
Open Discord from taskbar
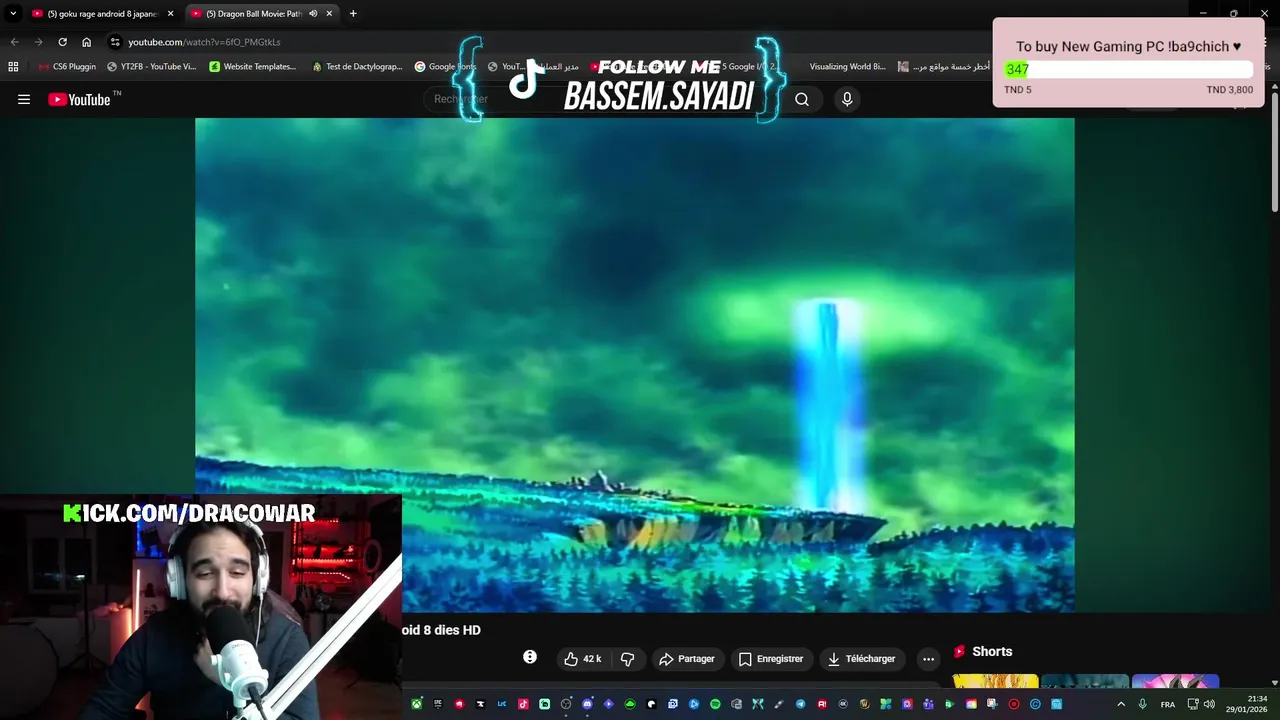click(x=587, y=704)
